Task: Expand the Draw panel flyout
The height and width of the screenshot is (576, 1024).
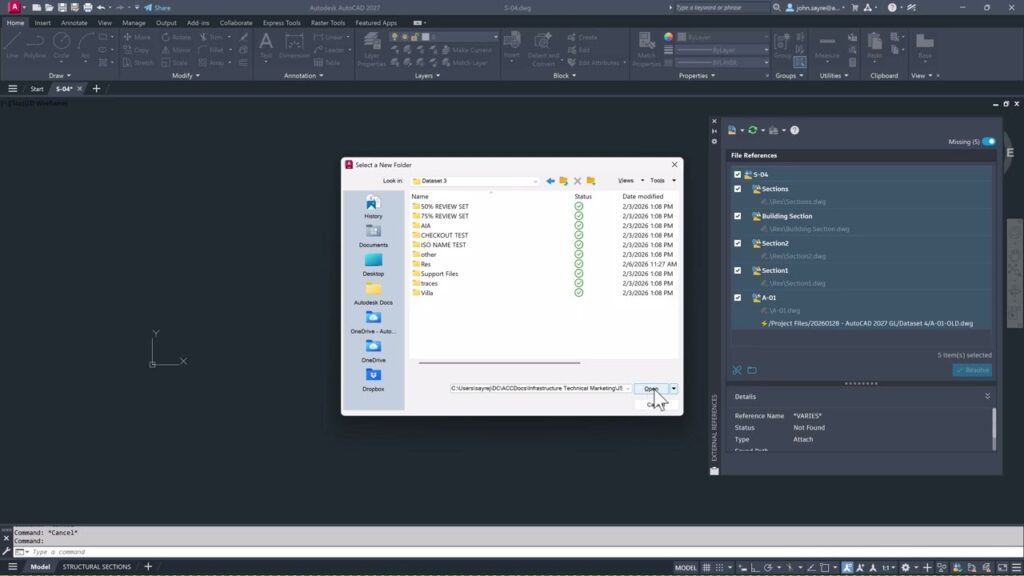Action: point(59,76)
